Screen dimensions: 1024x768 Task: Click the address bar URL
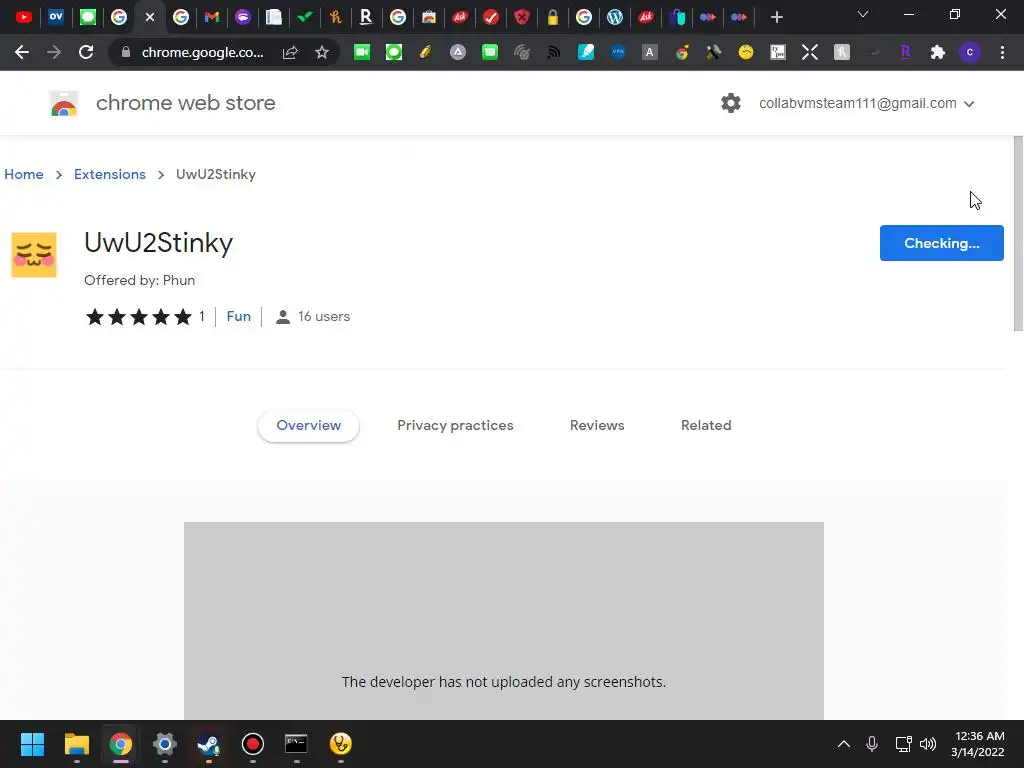pyautogui.click(x=202, y=52)
